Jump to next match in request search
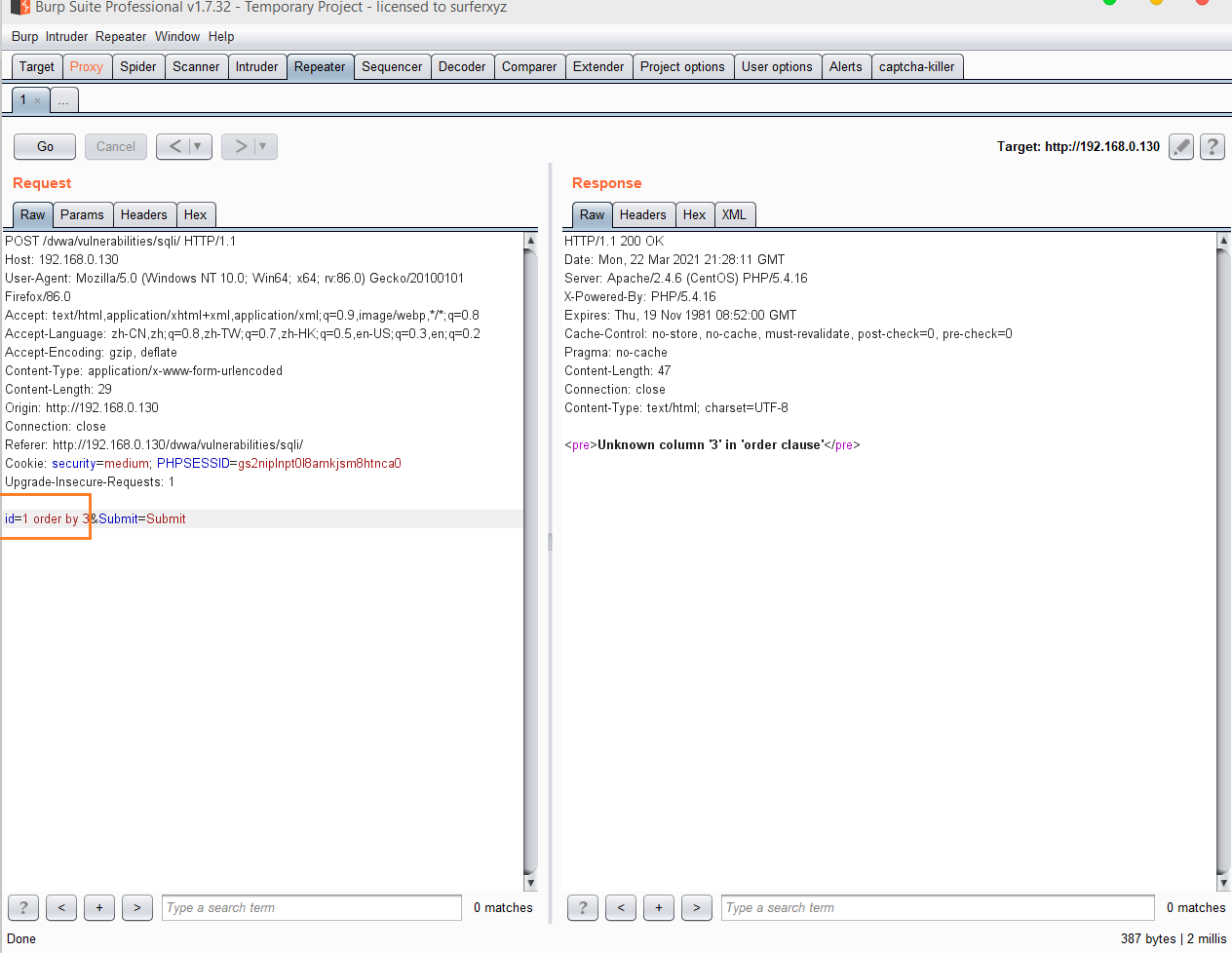This screenshot has height=953, width=1232. (x=137, y=907)
